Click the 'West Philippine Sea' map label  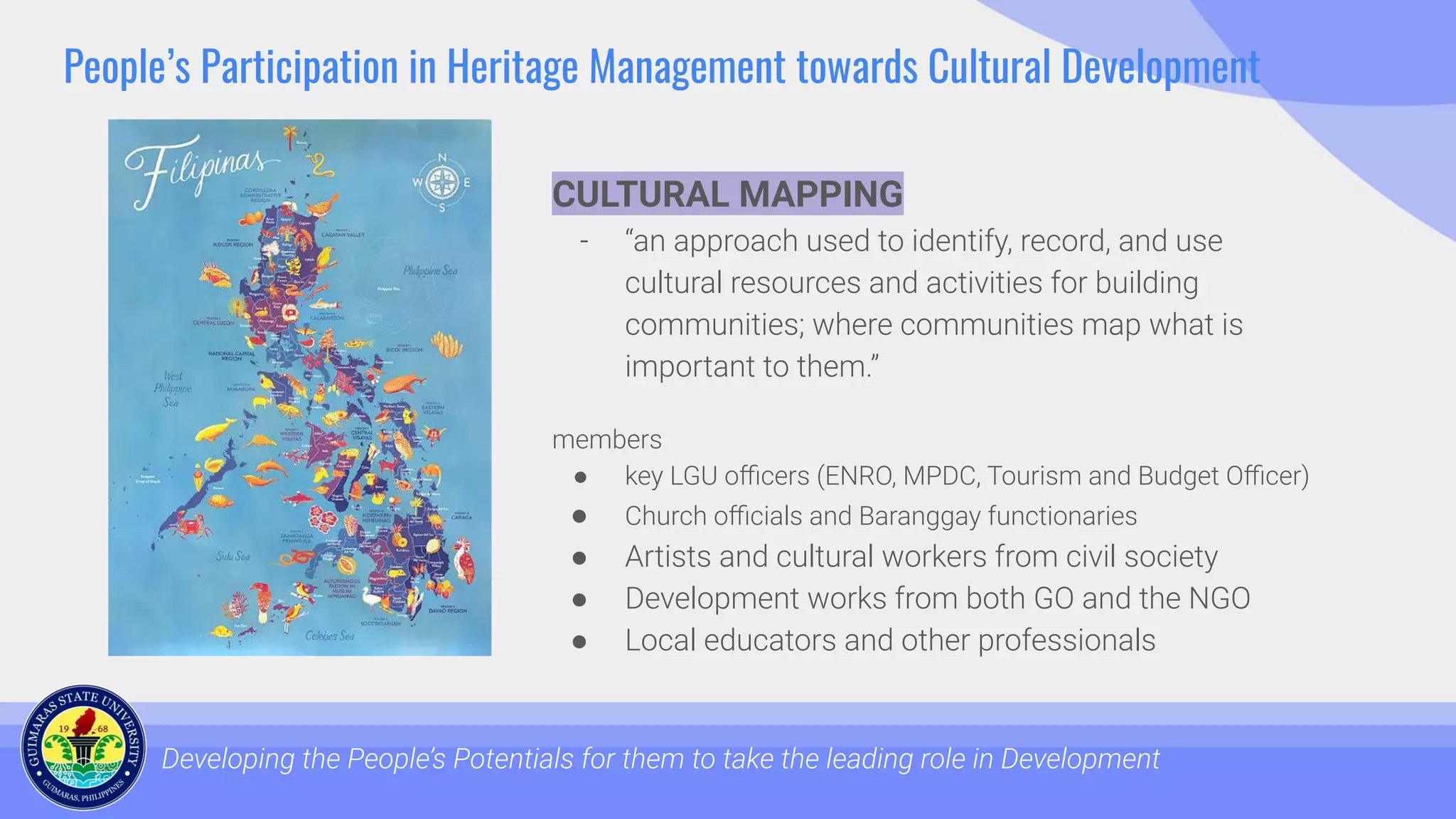172,388
